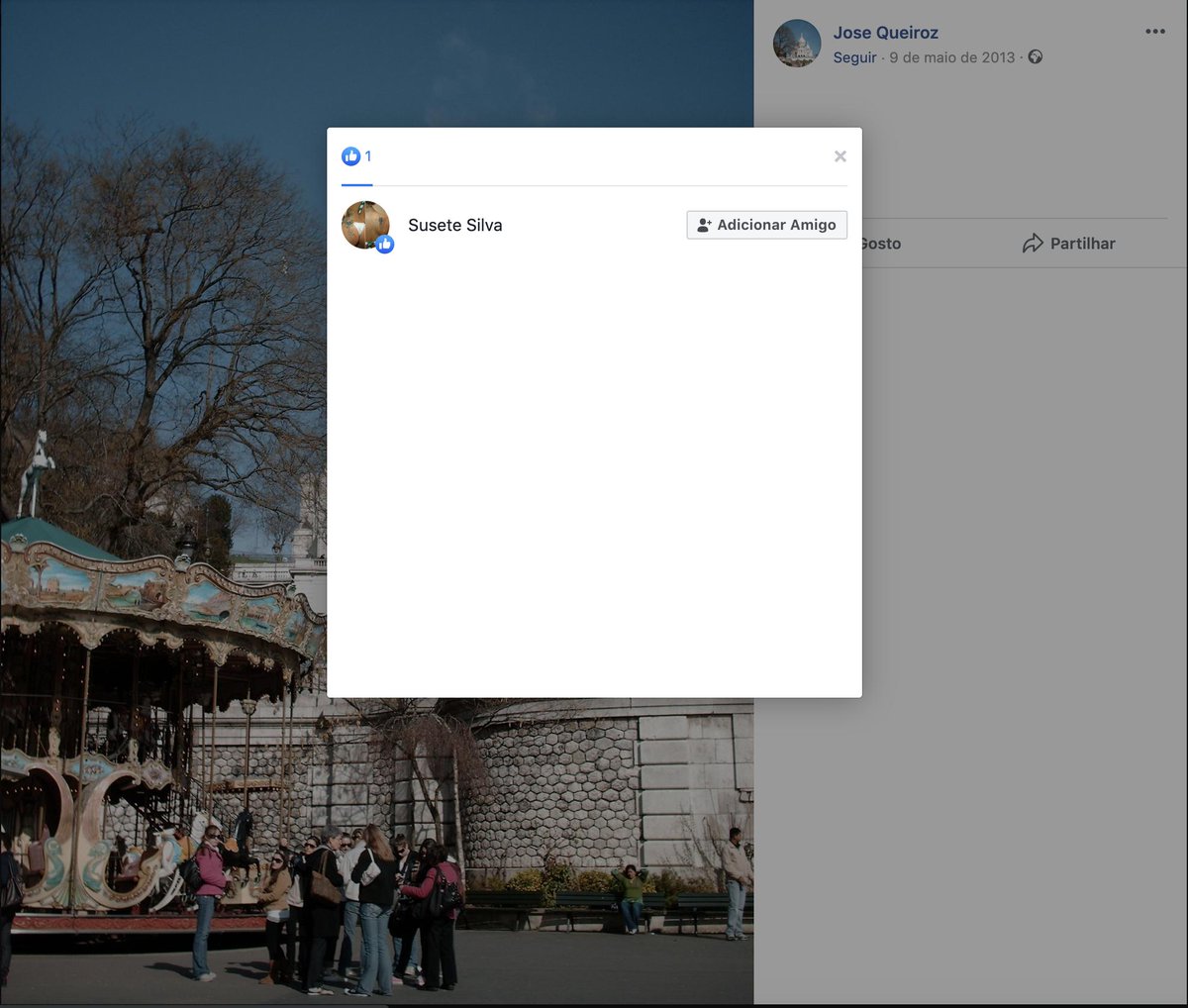Close the likes dialog with X

coord(841,156)
